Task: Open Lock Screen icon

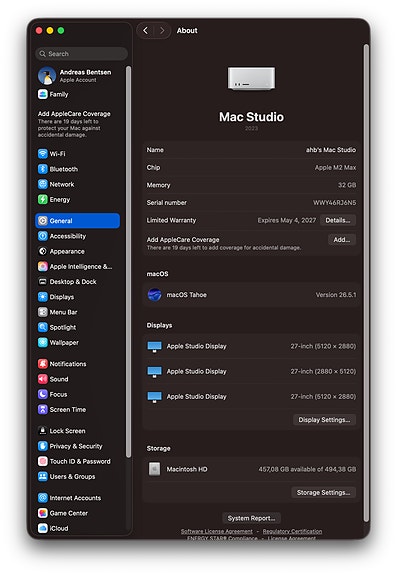Action: (x=43, y=431)
